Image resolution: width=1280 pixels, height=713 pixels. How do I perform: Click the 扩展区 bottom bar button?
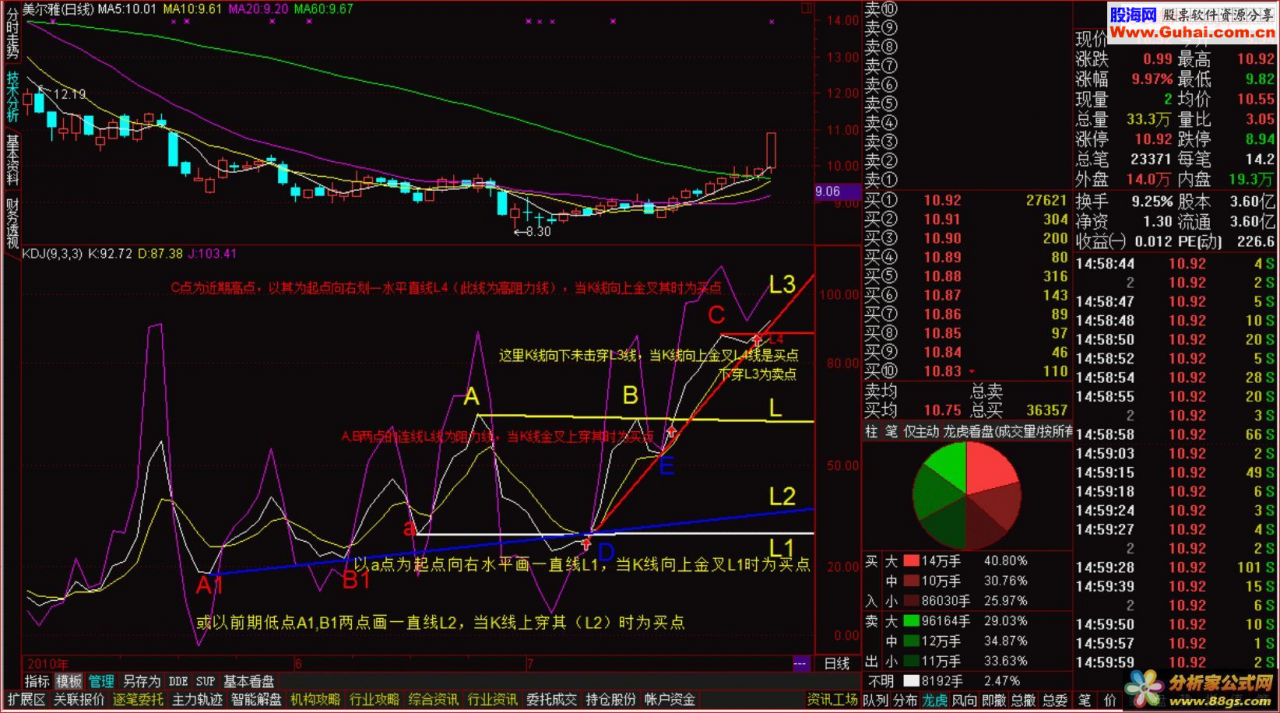pos(26,700)
